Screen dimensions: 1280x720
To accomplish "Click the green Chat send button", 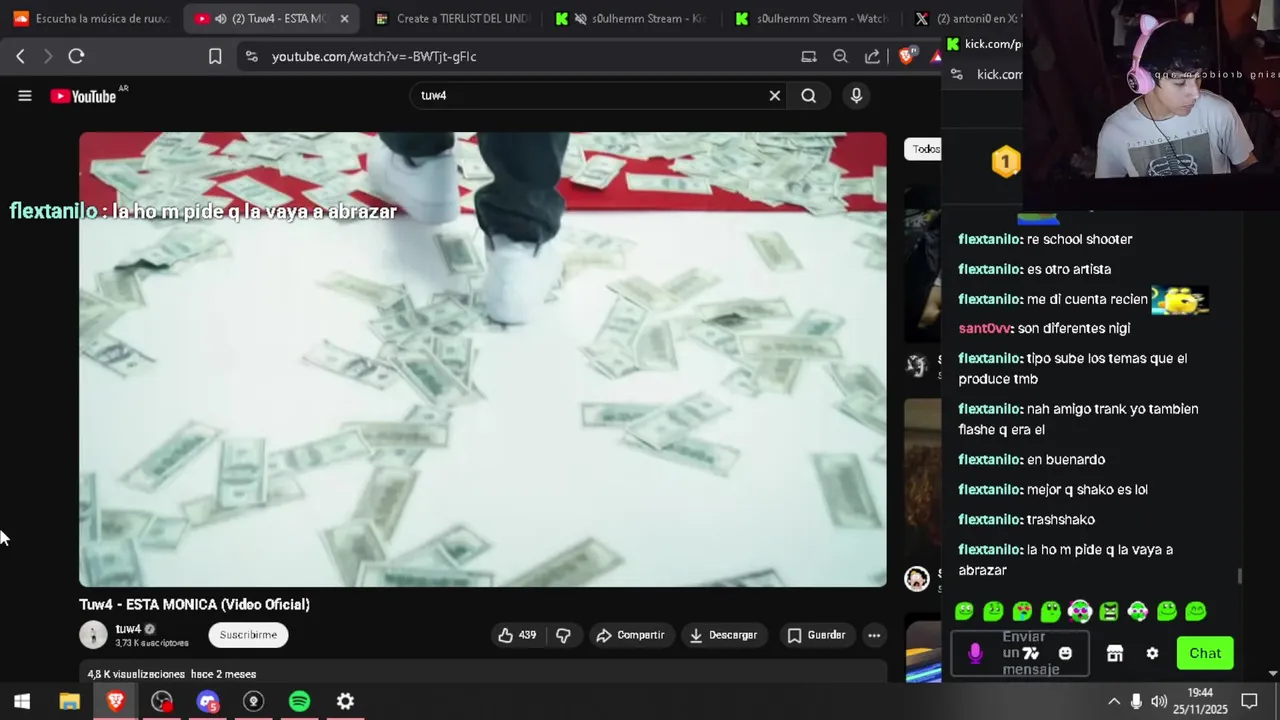I will (1205, 653).
